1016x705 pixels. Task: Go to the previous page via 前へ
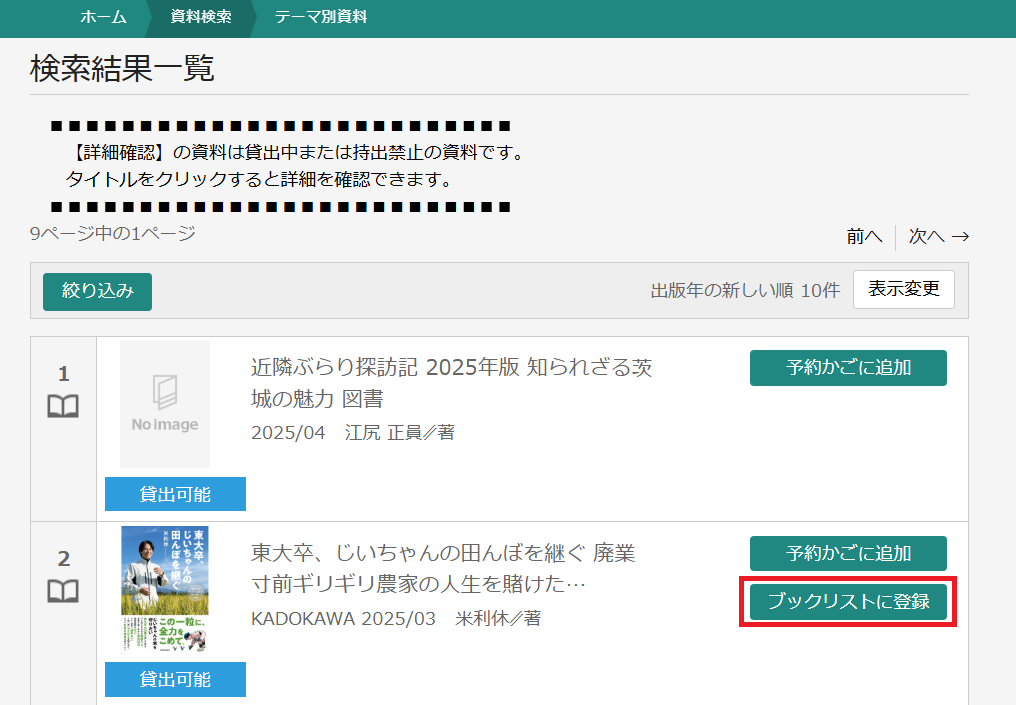[864, 237]
